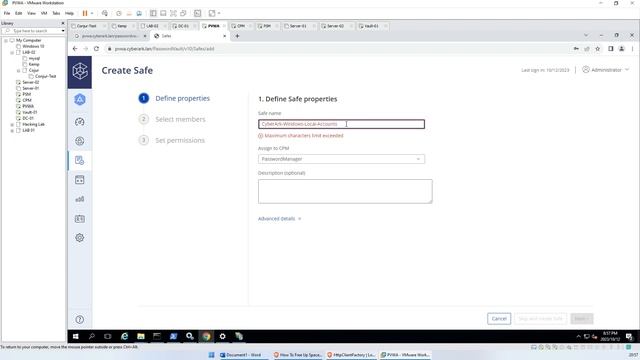640x360 pixels.
Task: Click the Safe name input field
Action: (x=341, y=124)
